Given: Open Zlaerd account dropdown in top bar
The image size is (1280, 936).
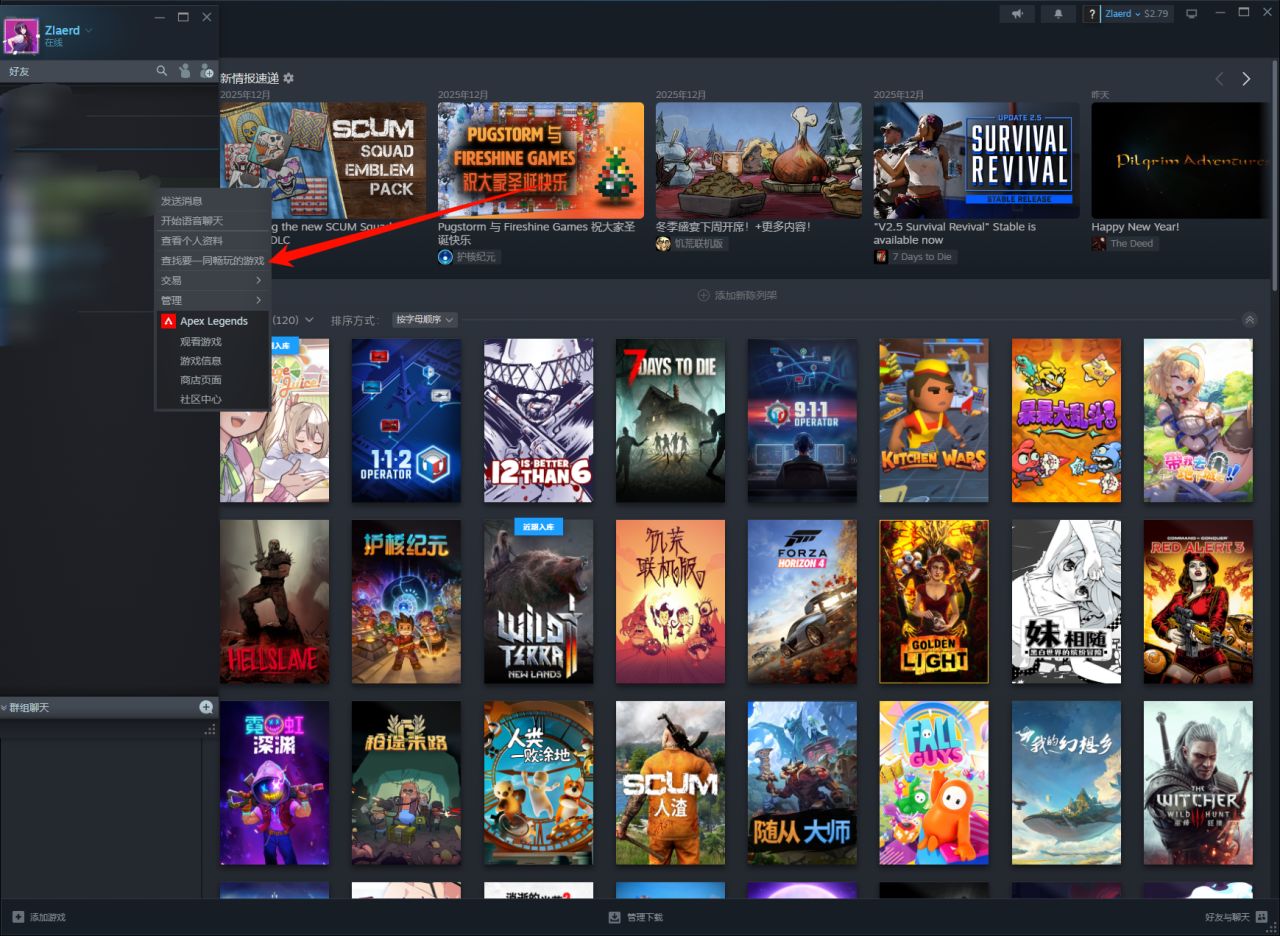Looking at the screenshot, I should 1136,14.
